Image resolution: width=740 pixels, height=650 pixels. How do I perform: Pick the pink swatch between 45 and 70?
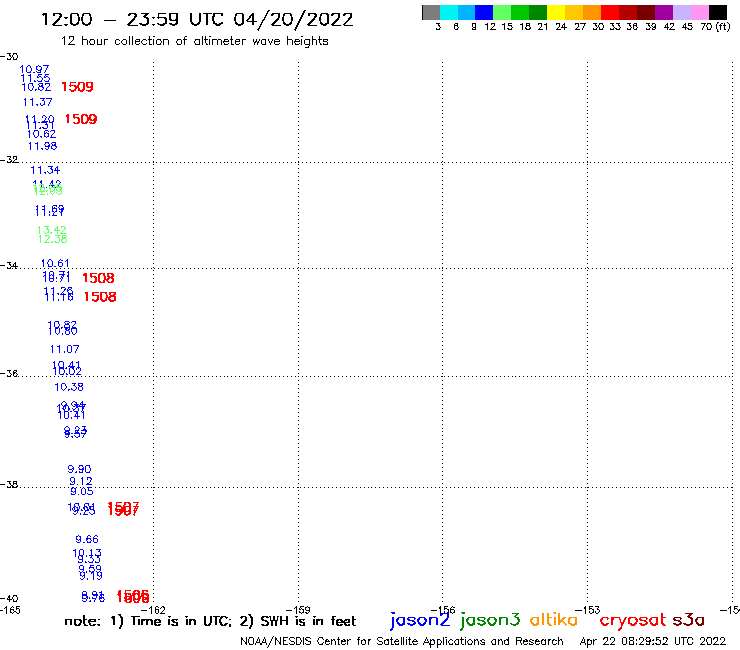[x=699, y=12]
